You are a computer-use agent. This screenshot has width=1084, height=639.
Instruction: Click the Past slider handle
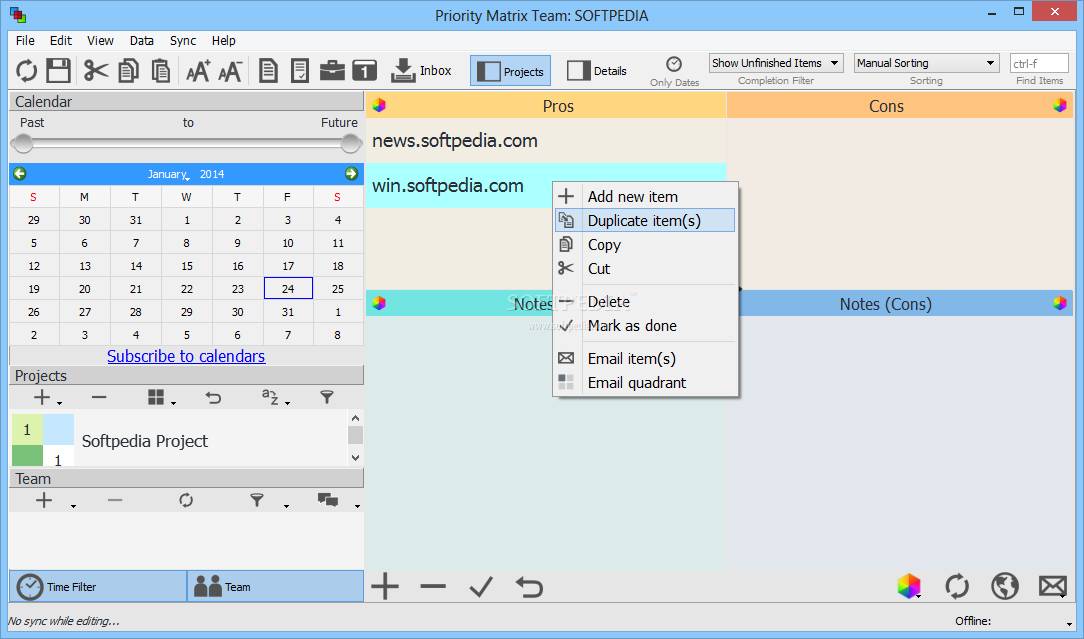(23, 143)
